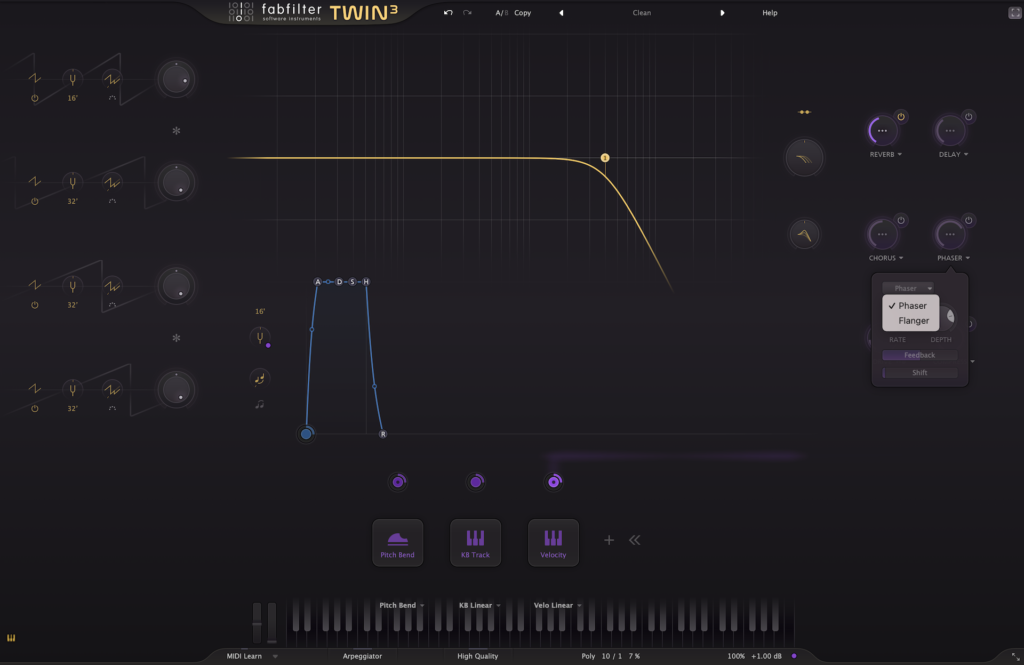Collapse modulation section with the double-chevron icon
Screen dimensions: 1024x665
pos(634,540)
